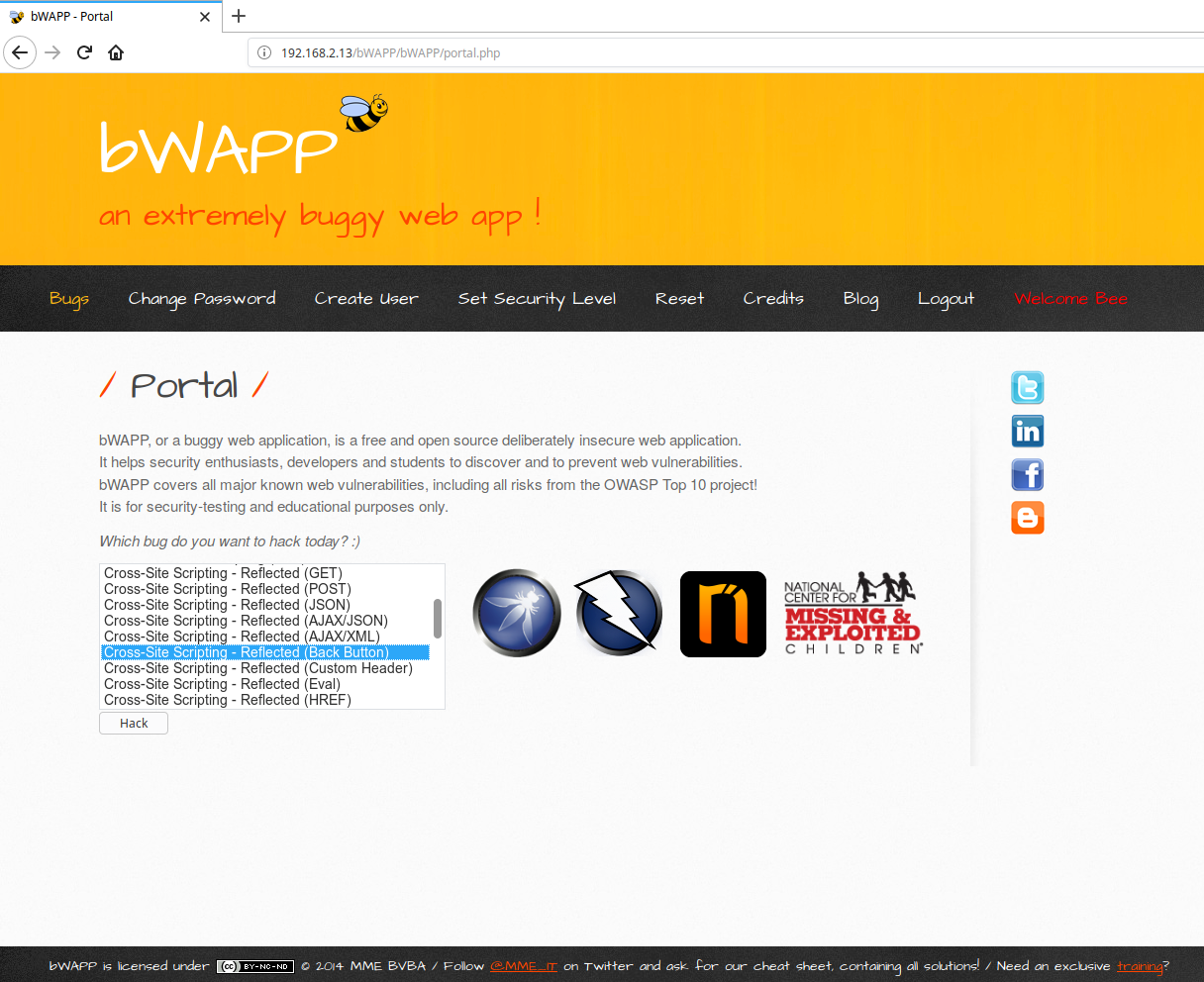Click the Portal page heading
The width and height of the screenshot is (1204, 982).
184,385
